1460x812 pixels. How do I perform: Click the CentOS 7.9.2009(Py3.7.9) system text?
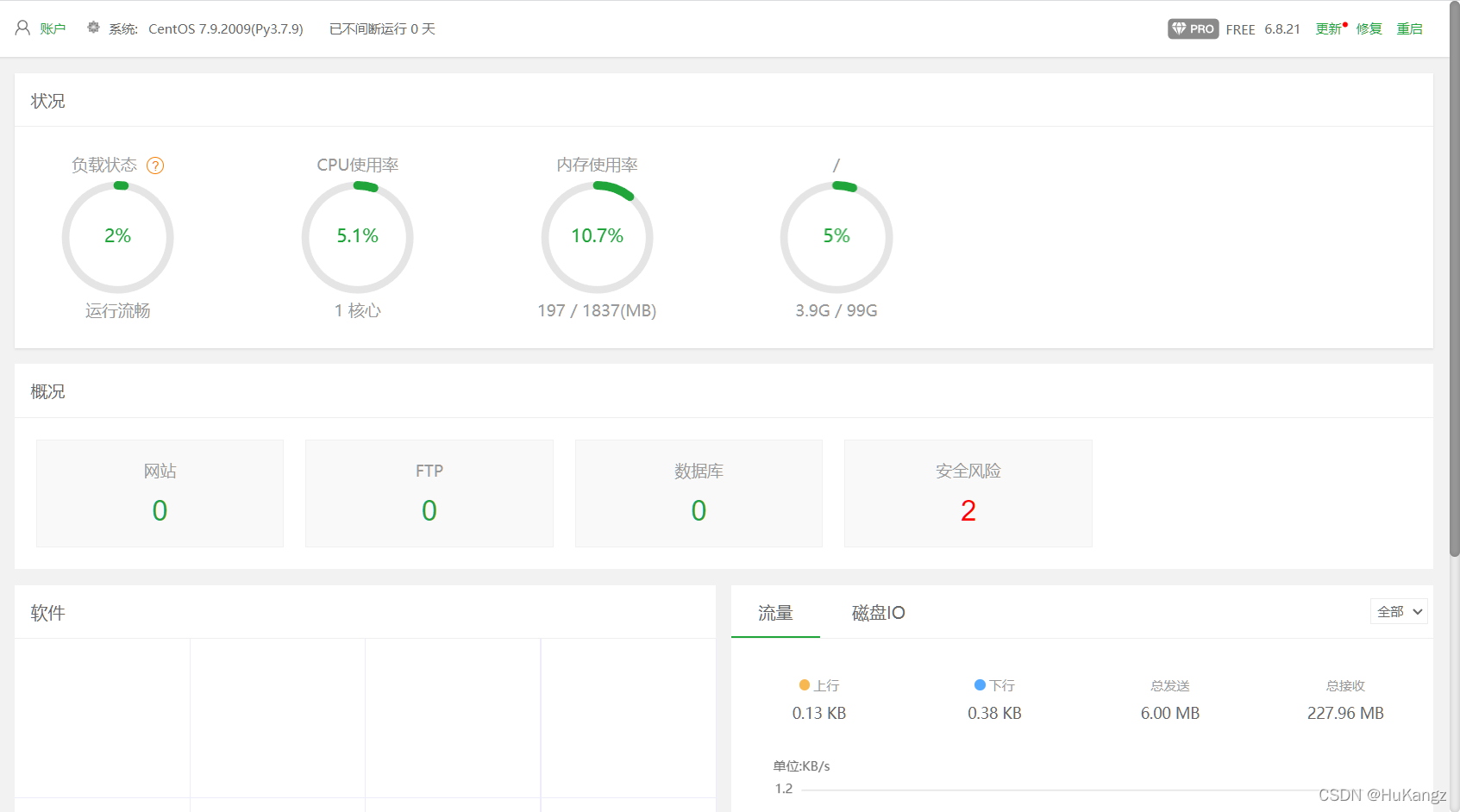click(226, 29)
